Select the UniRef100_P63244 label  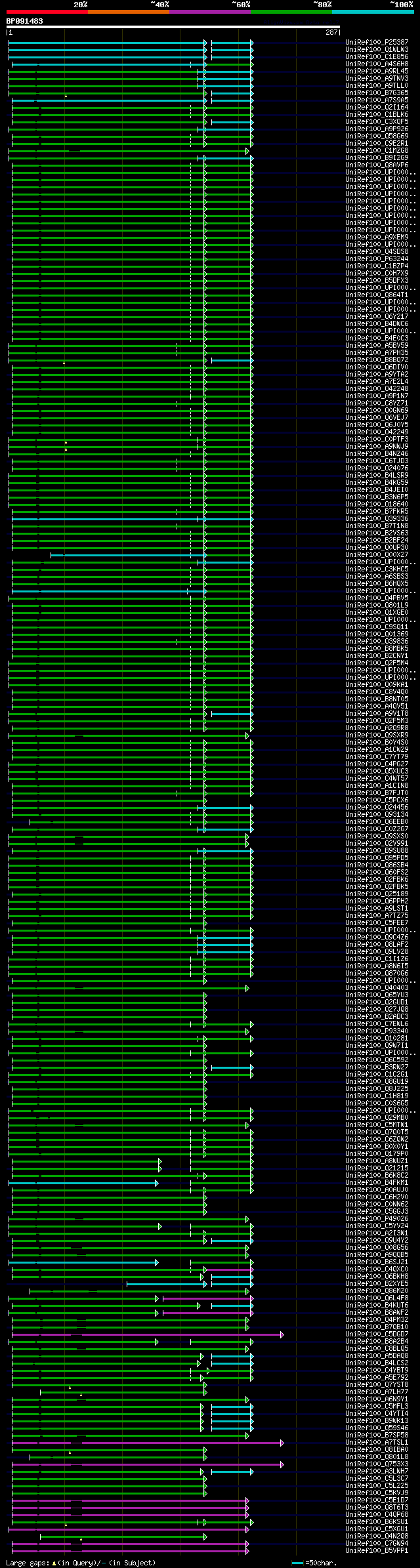(x=377, y=259)
